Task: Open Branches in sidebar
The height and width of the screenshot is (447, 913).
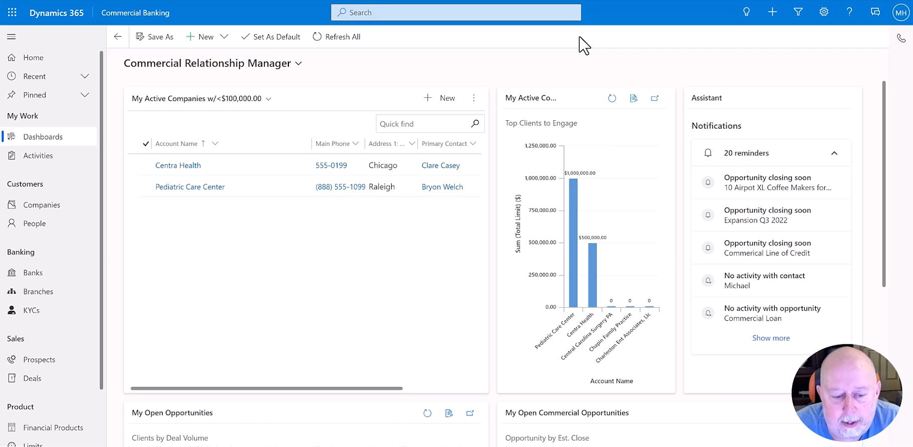Action: (38, 292)
